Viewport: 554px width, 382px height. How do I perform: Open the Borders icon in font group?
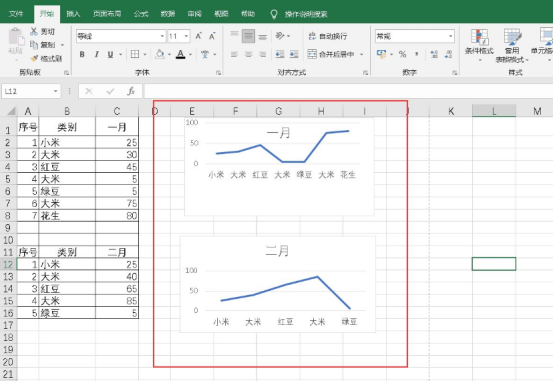pyautogui.click(x=135, y=54)
